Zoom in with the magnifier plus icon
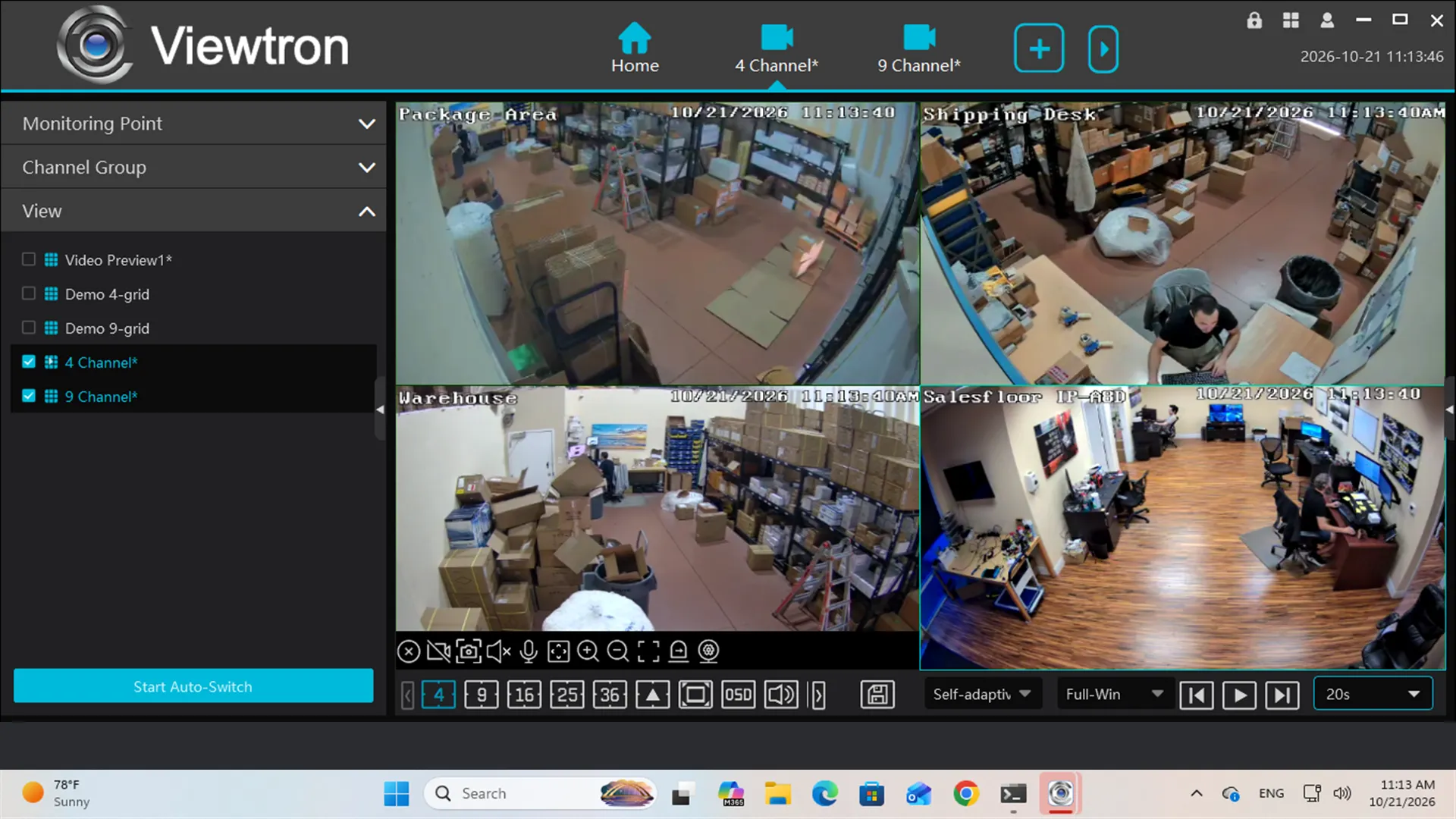 588,651
